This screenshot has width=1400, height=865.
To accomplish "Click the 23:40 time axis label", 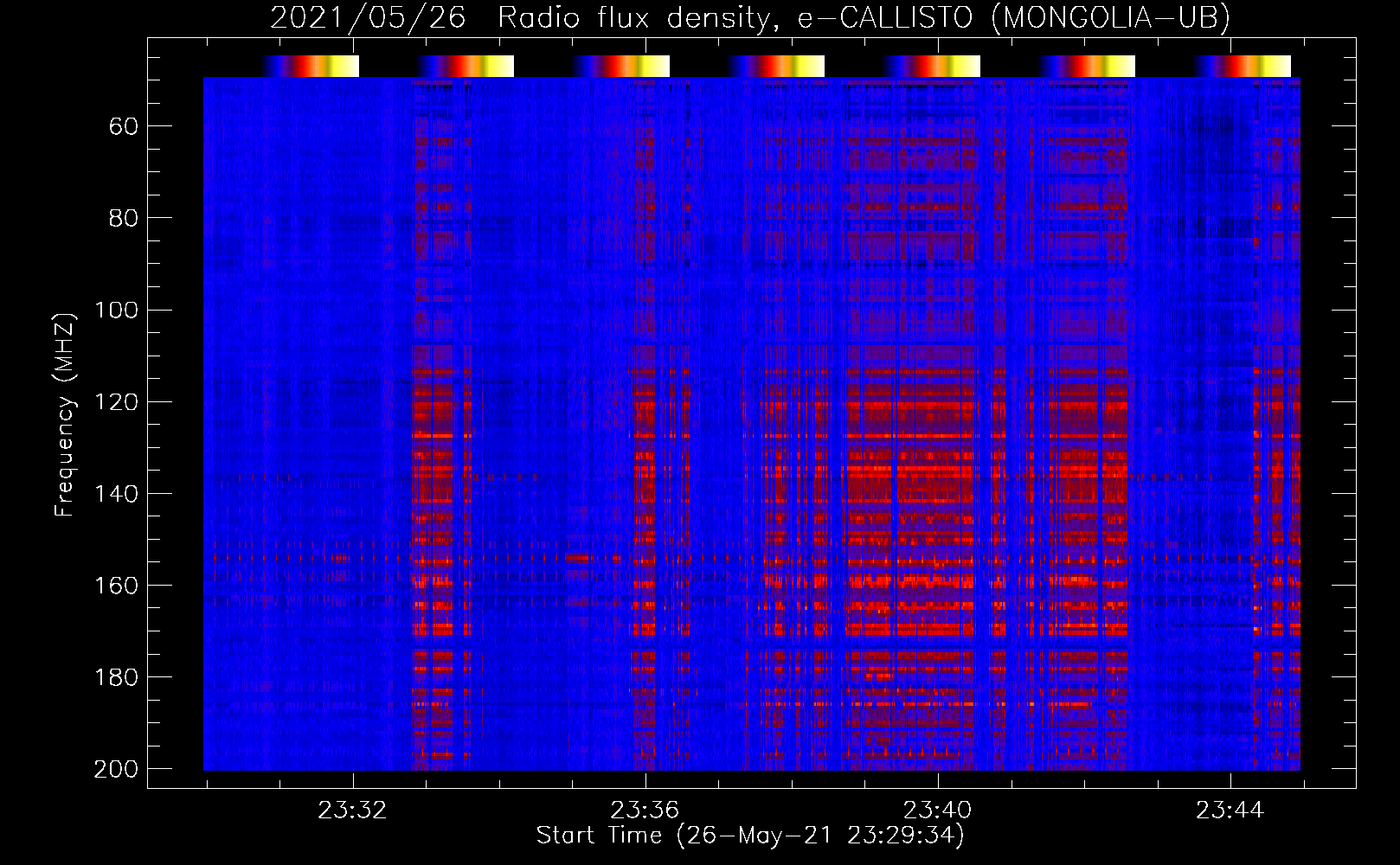I will tap(938, 811).
